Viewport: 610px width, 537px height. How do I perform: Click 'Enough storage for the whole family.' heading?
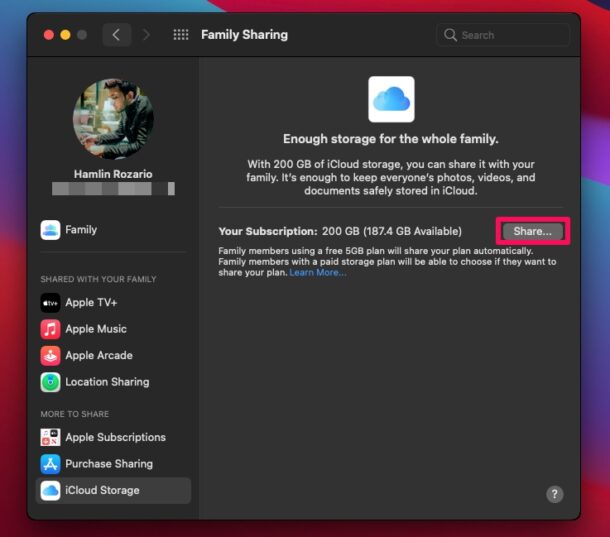pos(391,139)
